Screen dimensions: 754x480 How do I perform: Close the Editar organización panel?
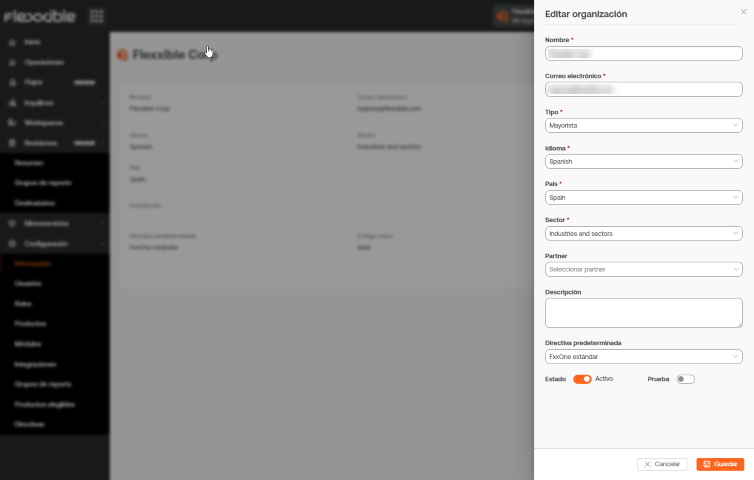[x=743, y=12]
